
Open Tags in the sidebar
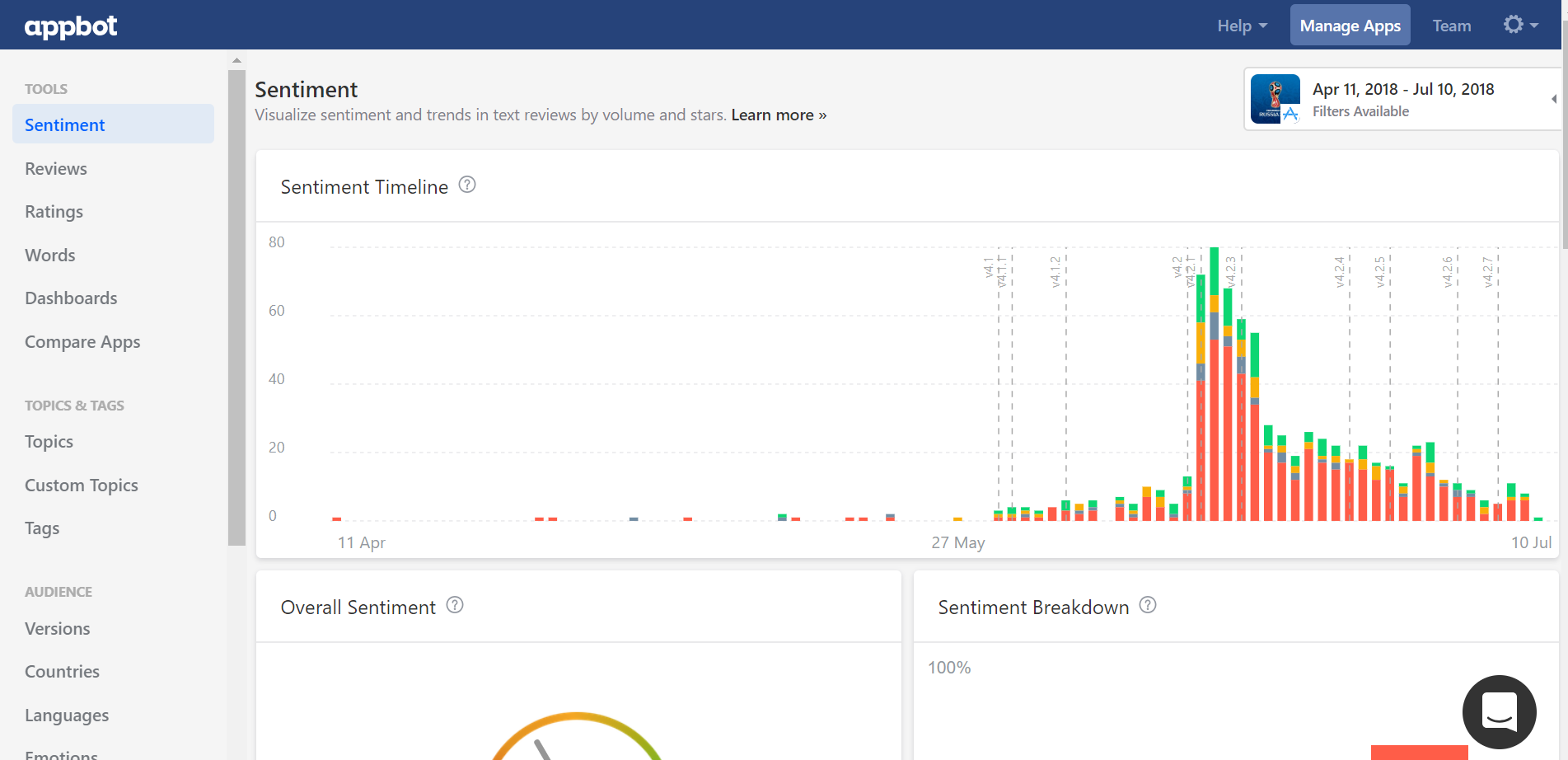(x=42, y=528)
